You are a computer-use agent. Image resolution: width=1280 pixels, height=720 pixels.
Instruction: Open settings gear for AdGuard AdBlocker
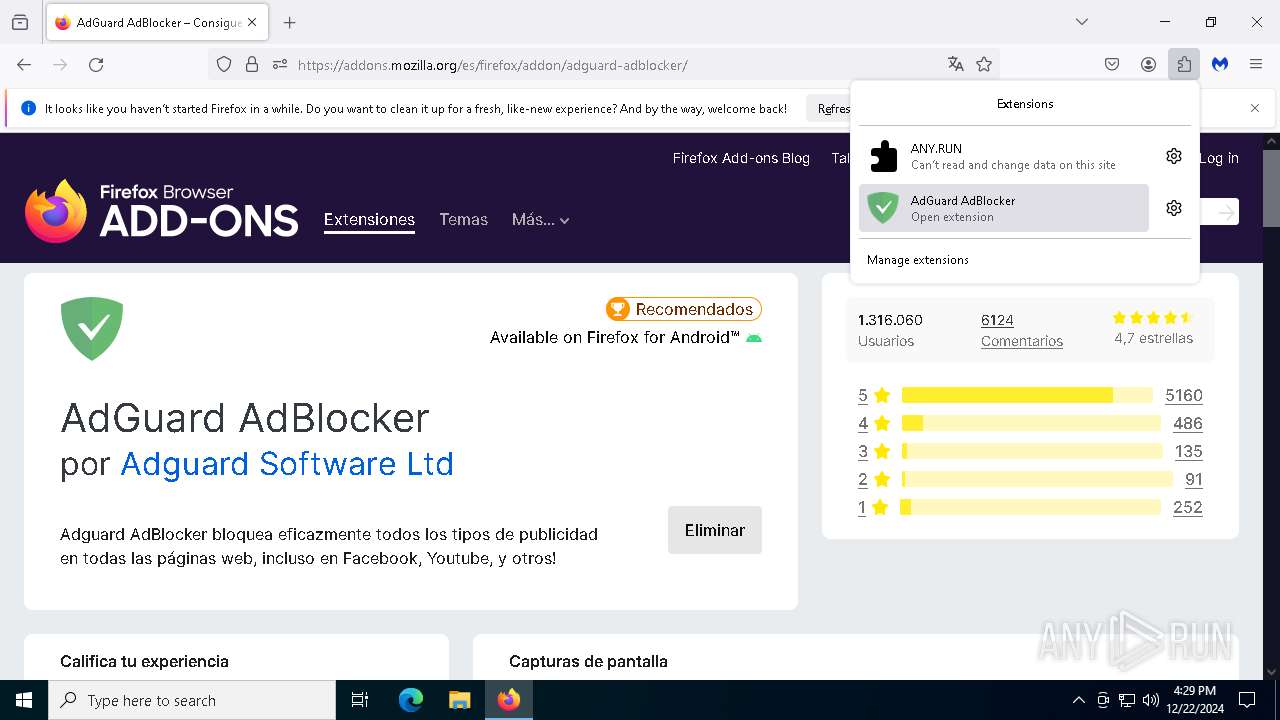(x=1174, y=208)
